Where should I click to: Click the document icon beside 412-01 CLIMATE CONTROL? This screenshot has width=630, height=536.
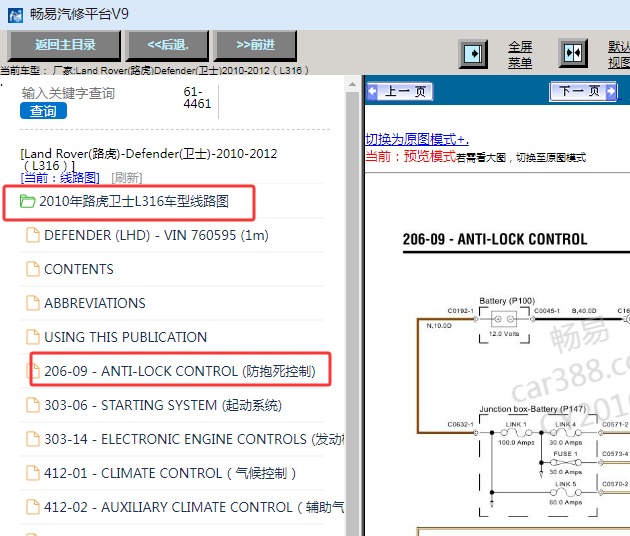(33, 473)
